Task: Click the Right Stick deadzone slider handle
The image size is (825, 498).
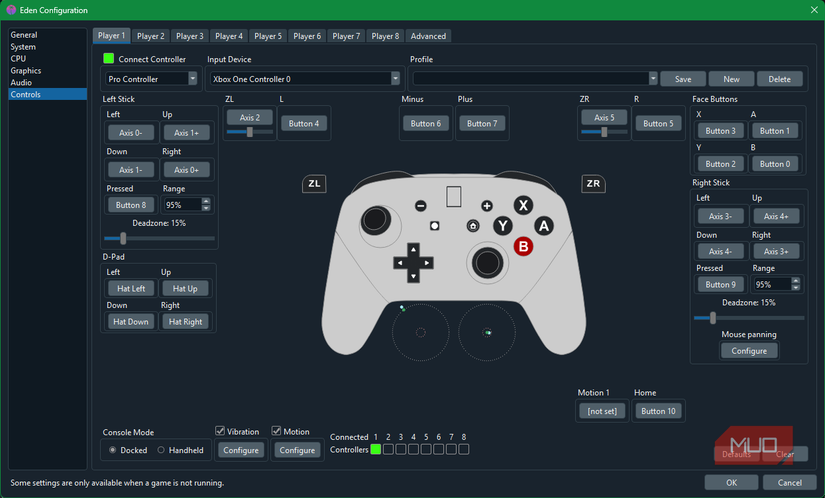Action: pos(713,318)
